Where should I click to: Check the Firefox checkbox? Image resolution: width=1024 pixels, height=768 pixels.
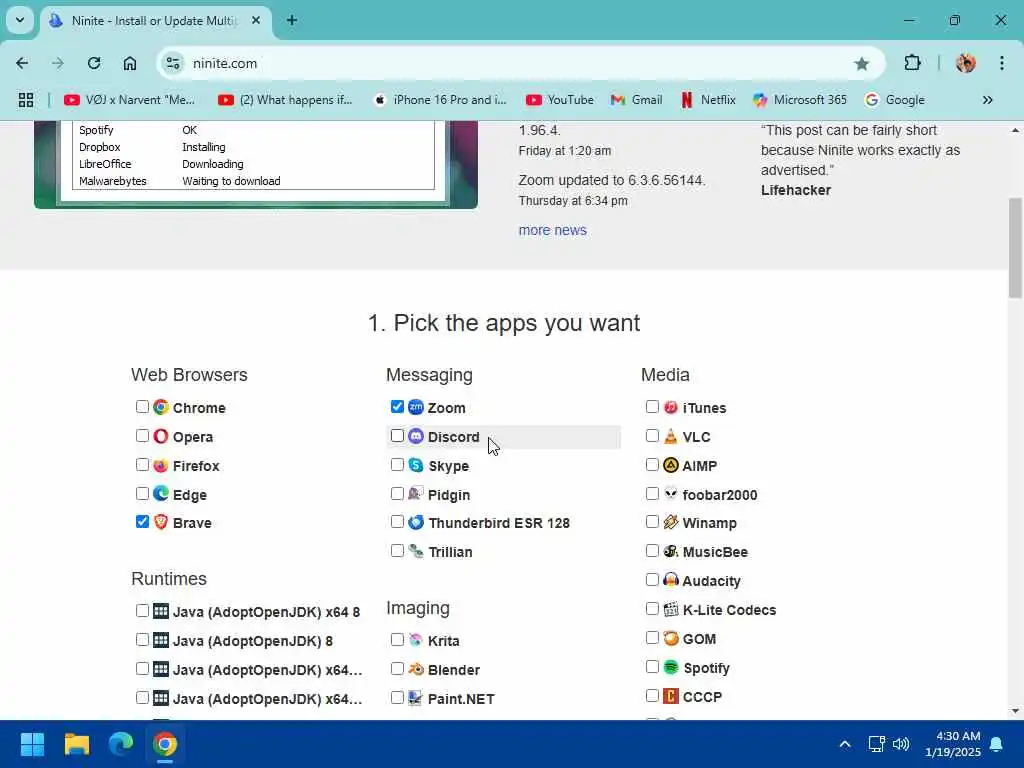142,465
